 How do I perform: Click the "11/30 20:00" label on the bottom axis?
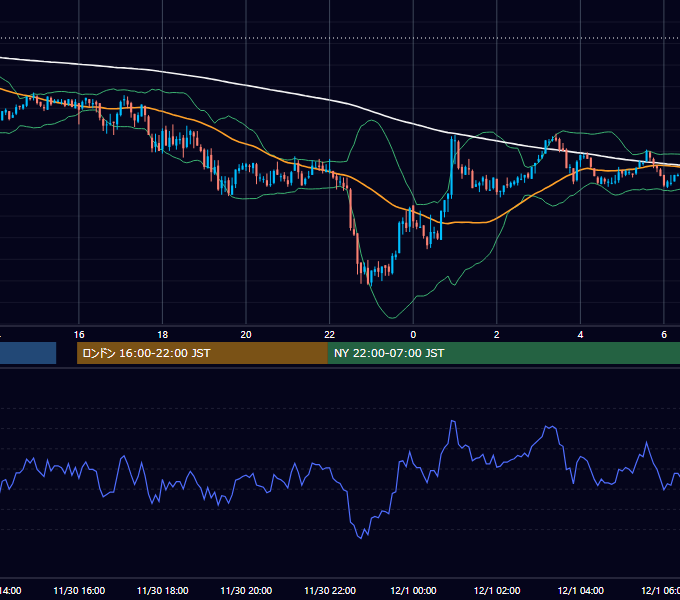point(246,590)
